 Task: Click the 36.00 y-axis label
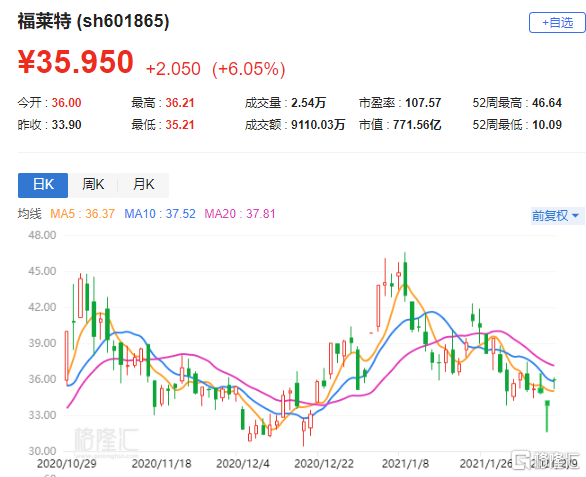(42, 379)
